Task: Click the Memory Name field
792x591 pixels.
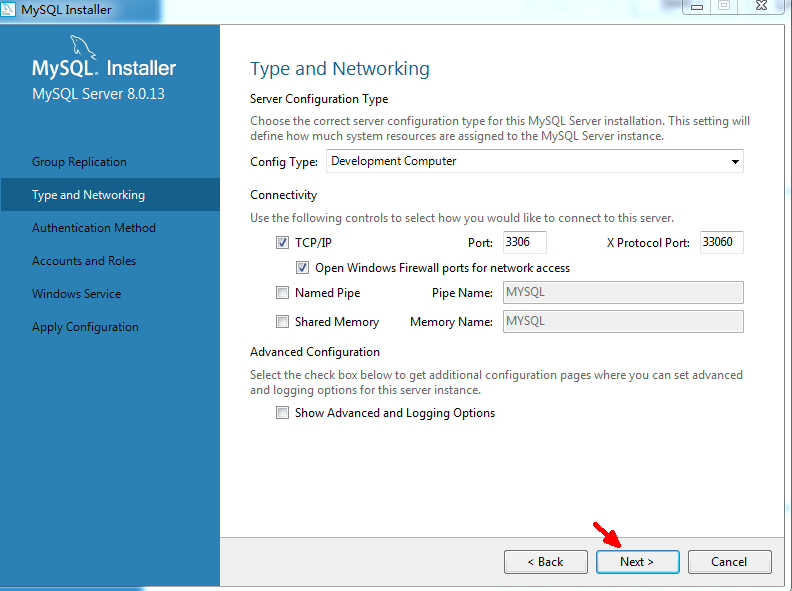Action: [623, 321]
